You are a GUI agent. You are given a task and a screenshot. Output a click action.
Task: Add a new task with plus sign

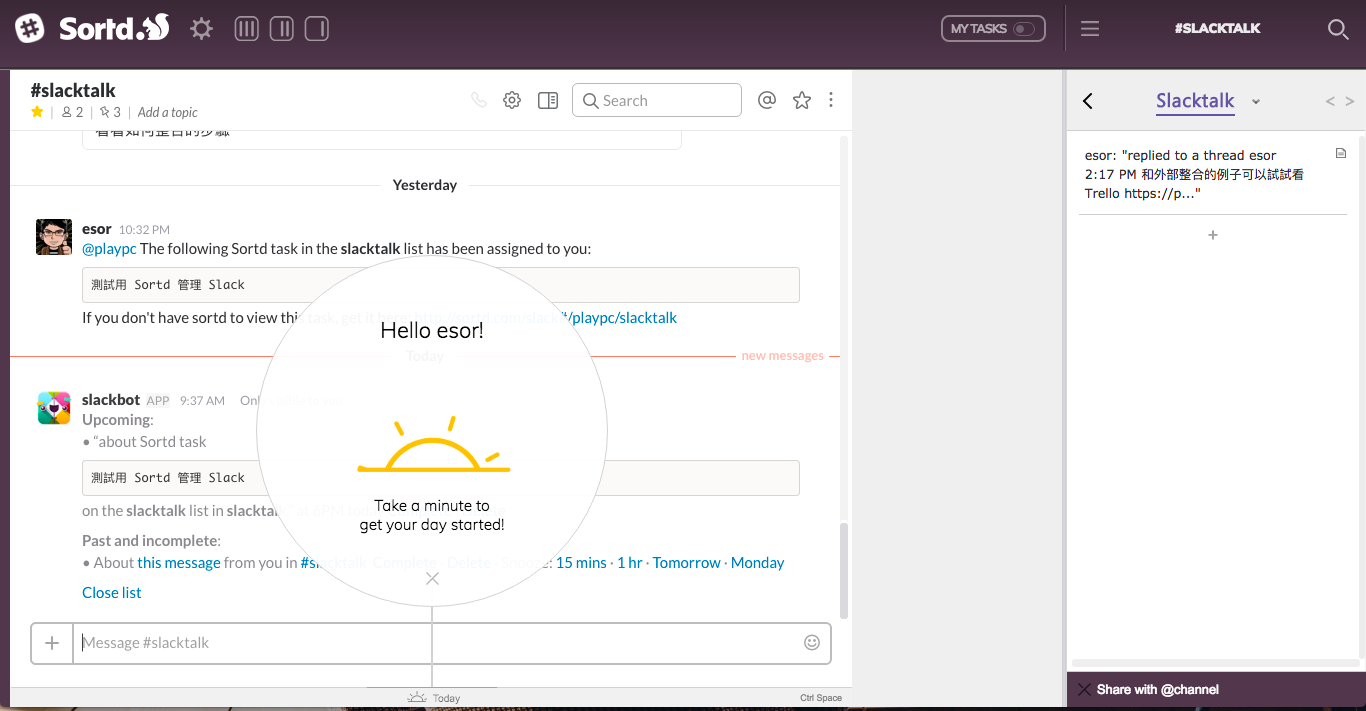1213,235
